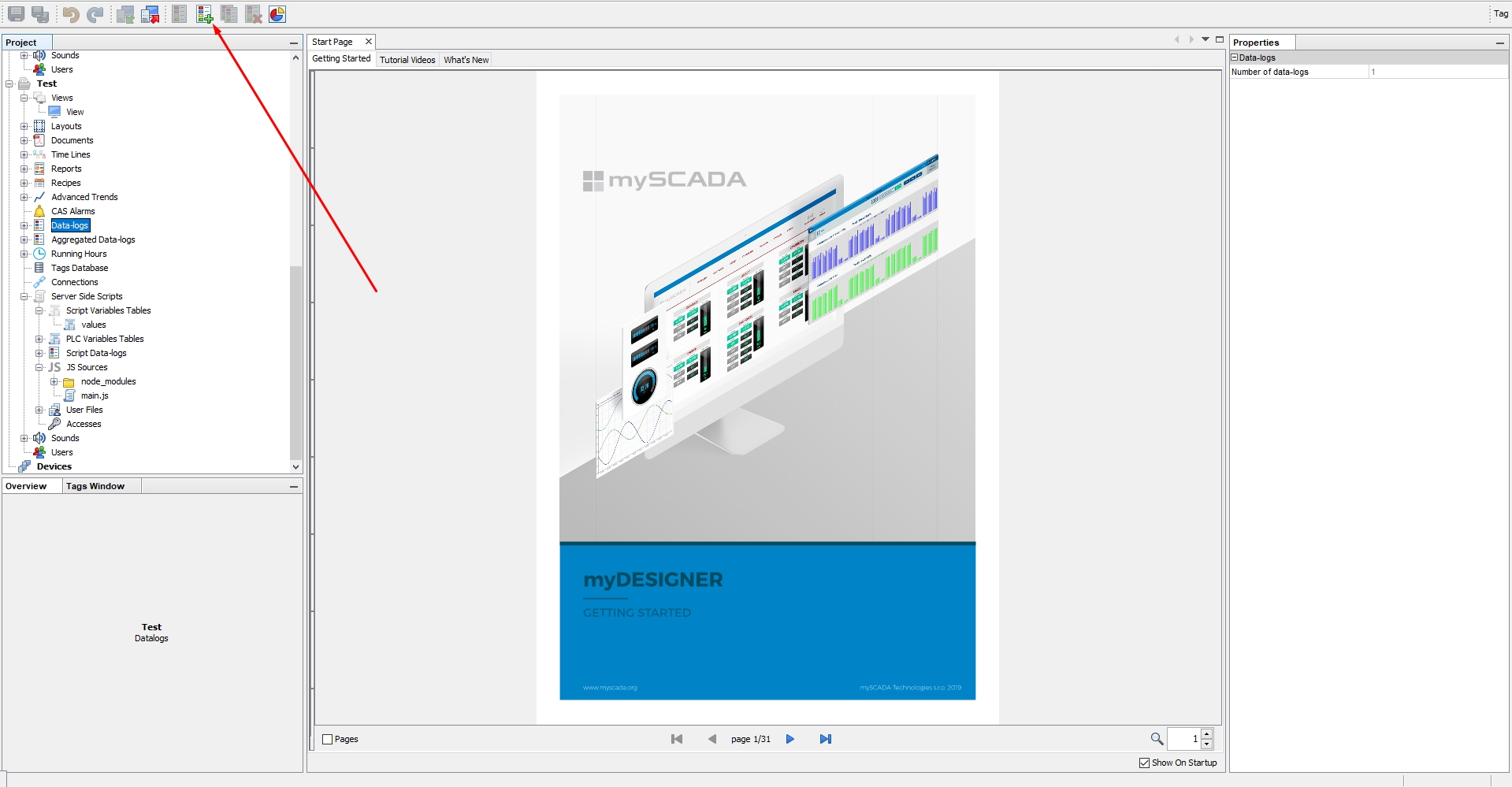Screen dimensions: 1512x787
Task: Click the CAS Alarms bell icon
Action: (x=39, y=211)
